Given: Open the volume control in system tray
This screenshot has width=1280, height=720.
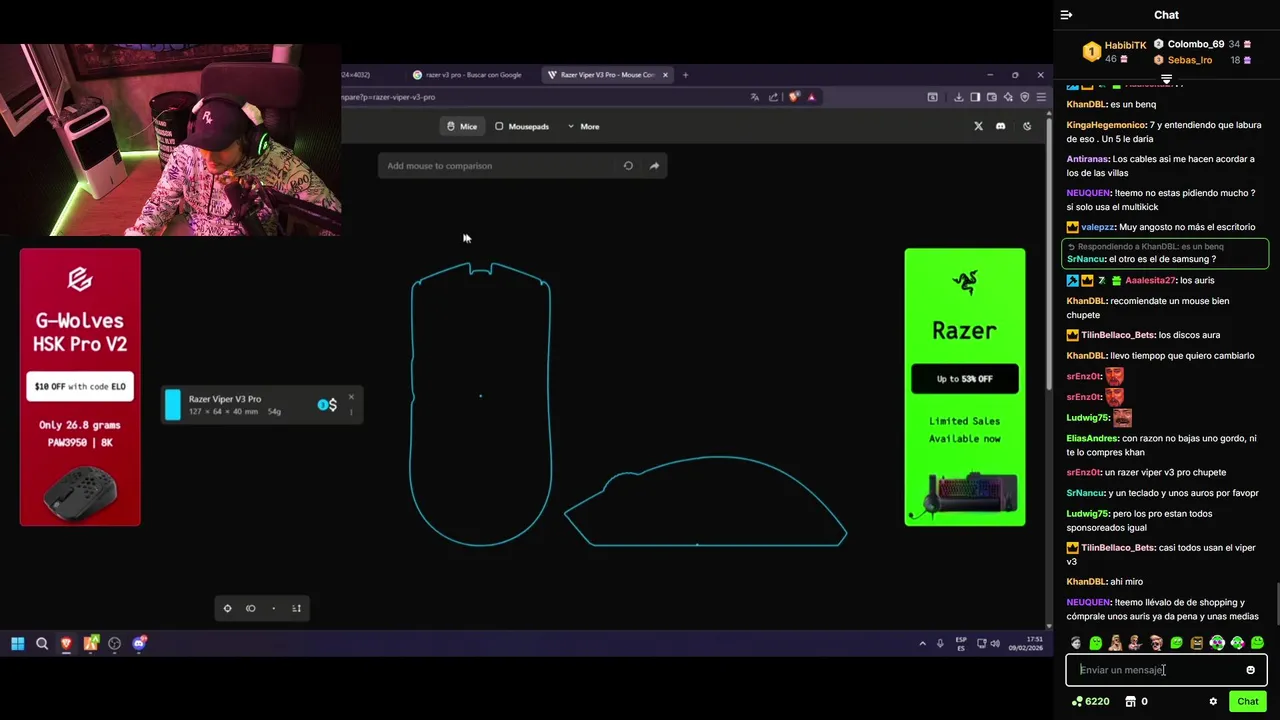Looking at the screenshot, I should tap(995, 643).
